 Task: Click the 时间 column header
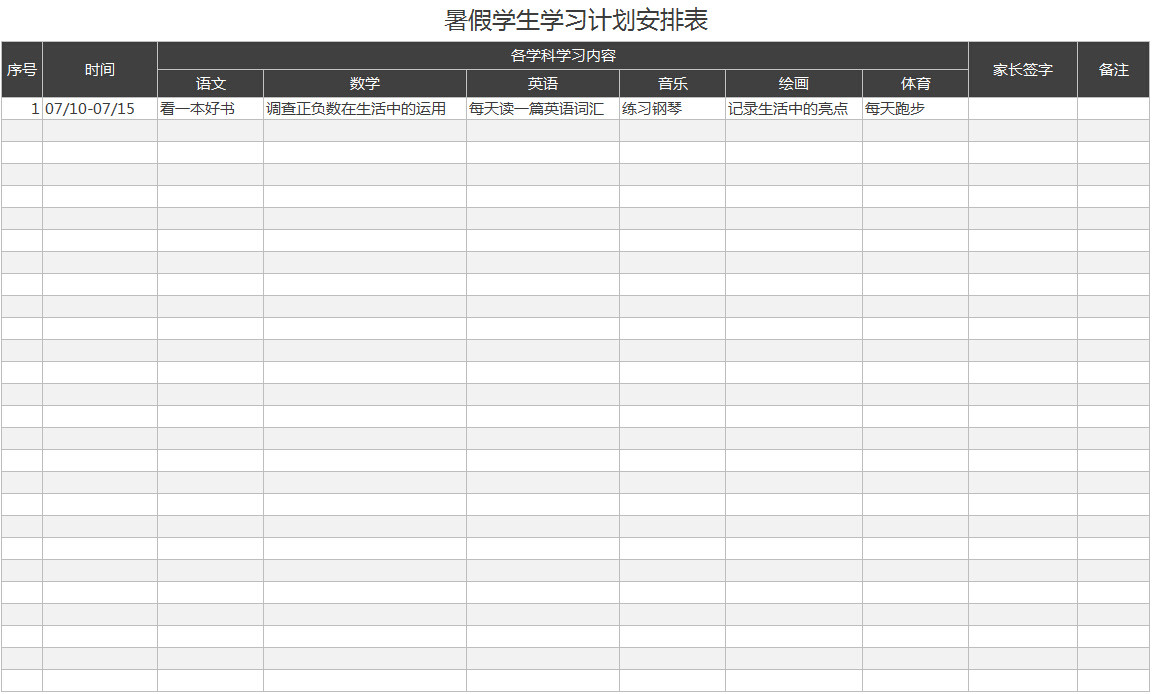pyautogui.click(x=98, y=70)
